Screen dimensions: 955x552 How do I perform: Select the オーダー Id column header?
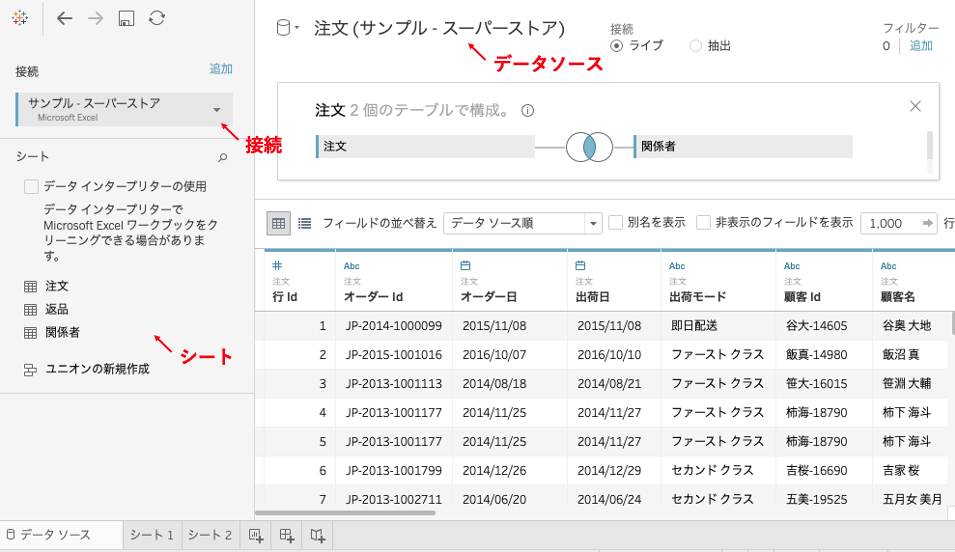point(393,281)
